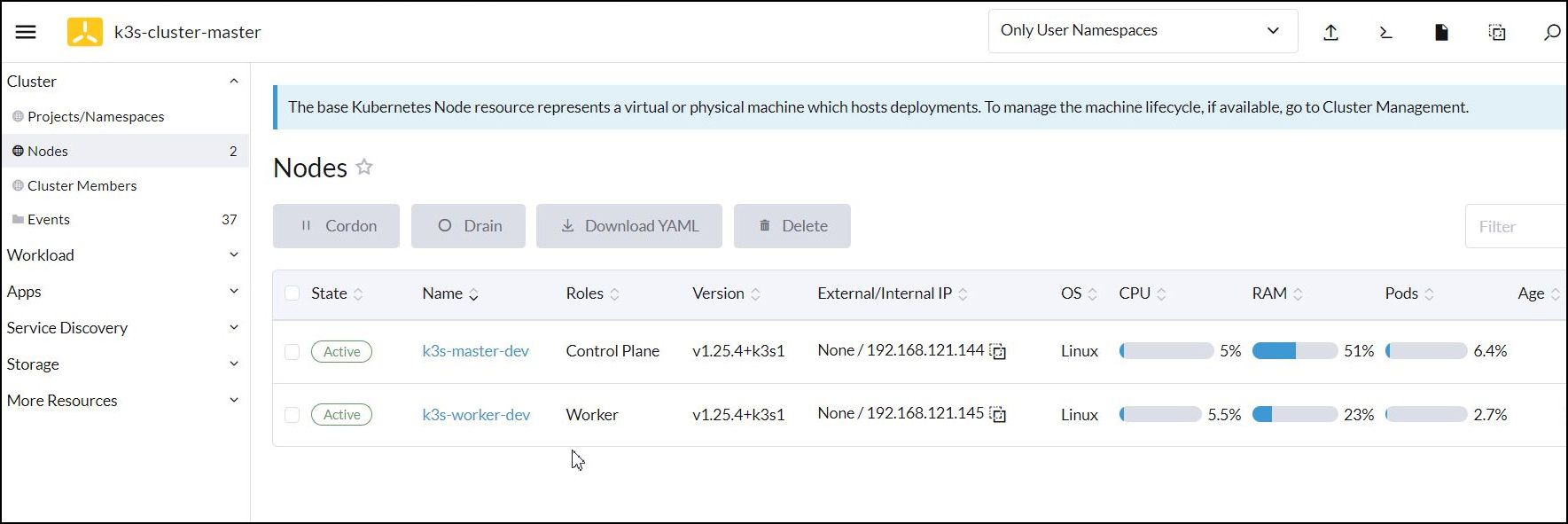
Task: Copy KubeConfig to clipboard icon
Action: point(1496,33)
